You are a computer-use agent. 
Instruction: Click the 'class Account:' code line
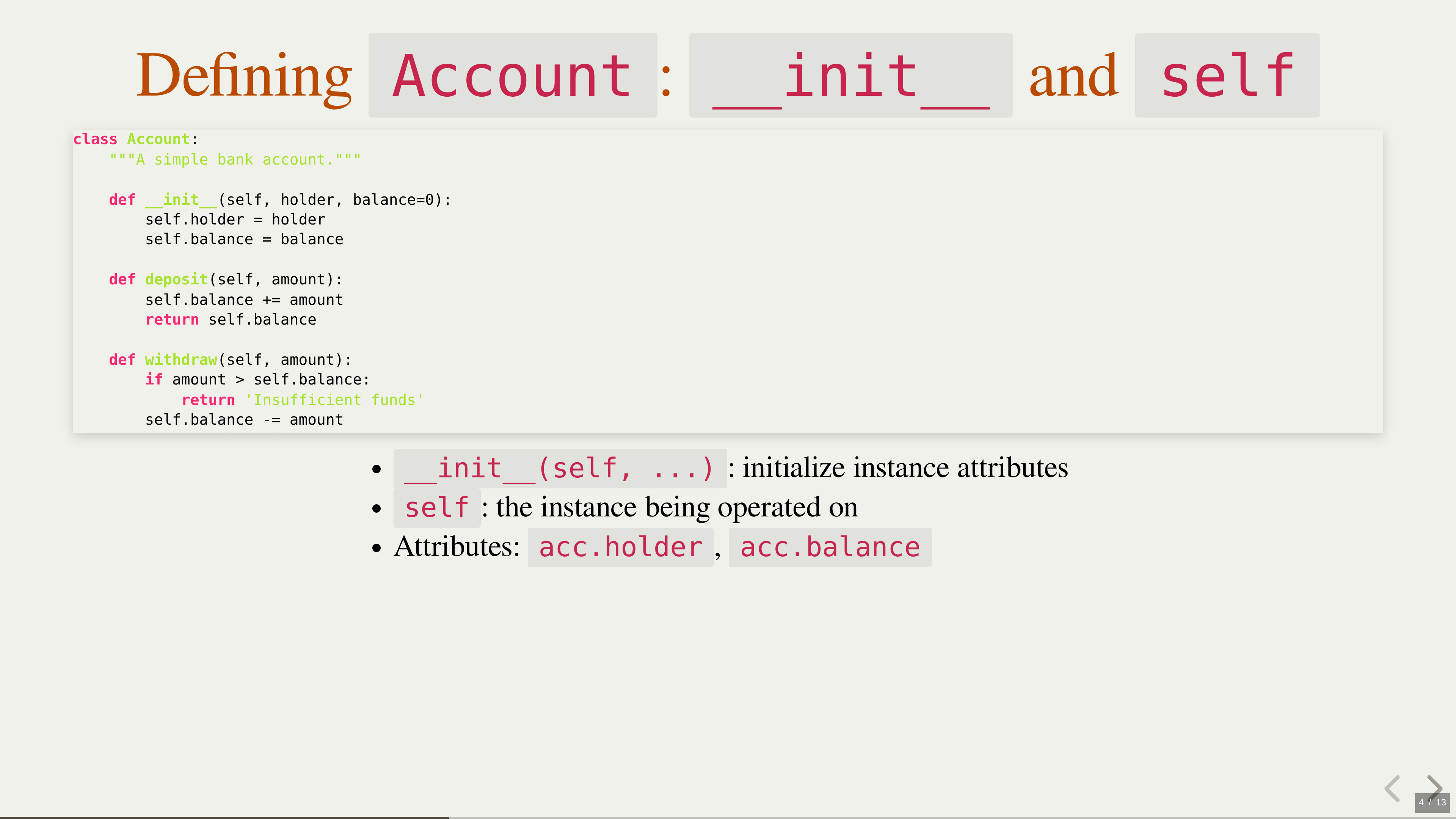pyautogui.click(x=136, y=139)
